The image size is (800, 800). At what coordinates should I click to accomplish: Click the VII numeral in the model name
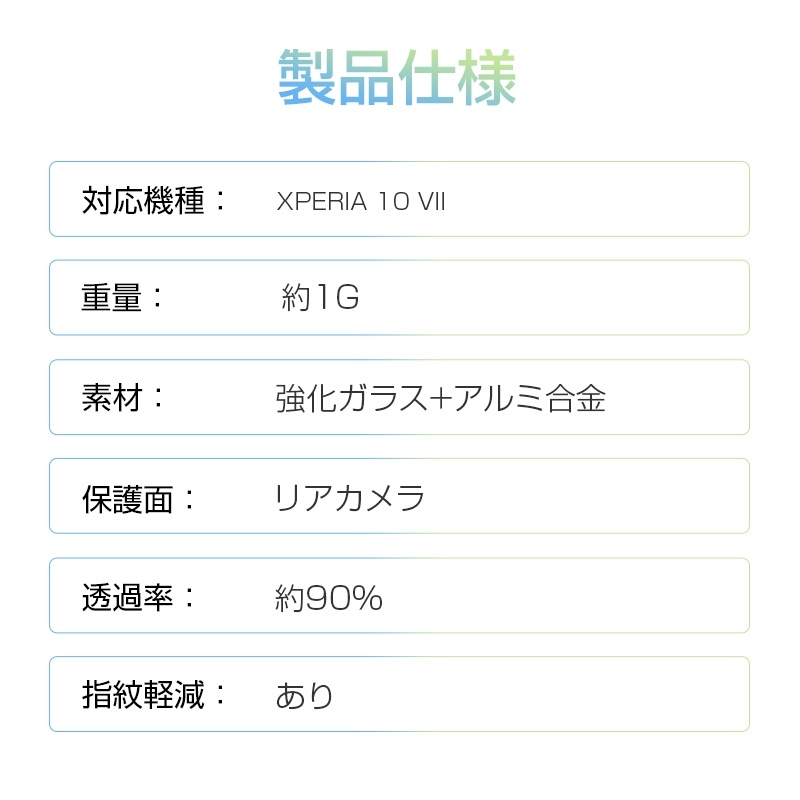point(432,201)
